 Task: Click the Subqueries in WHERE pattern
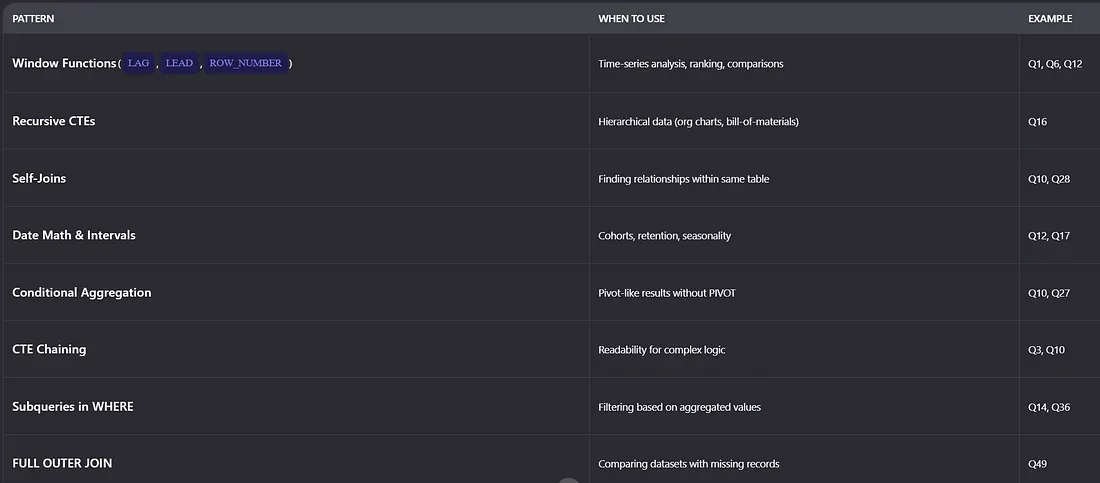pos(73,407)
